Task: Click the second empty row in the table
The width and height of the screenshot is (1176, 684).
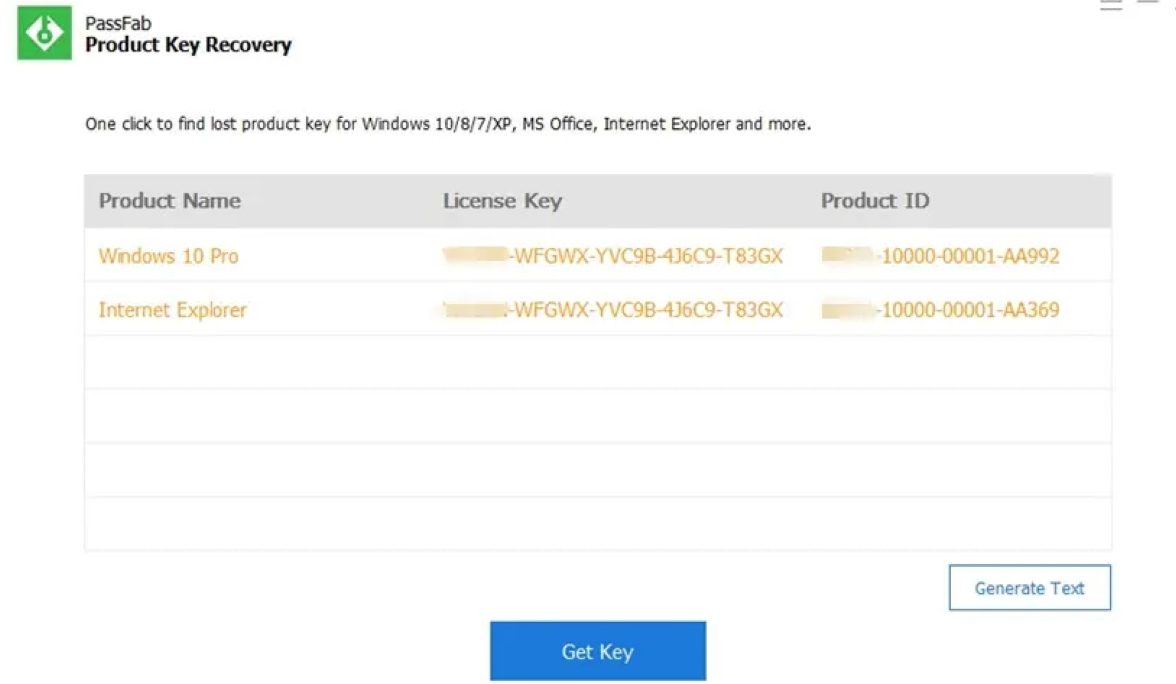Action: pyautogui.click(x=597, y=416)
